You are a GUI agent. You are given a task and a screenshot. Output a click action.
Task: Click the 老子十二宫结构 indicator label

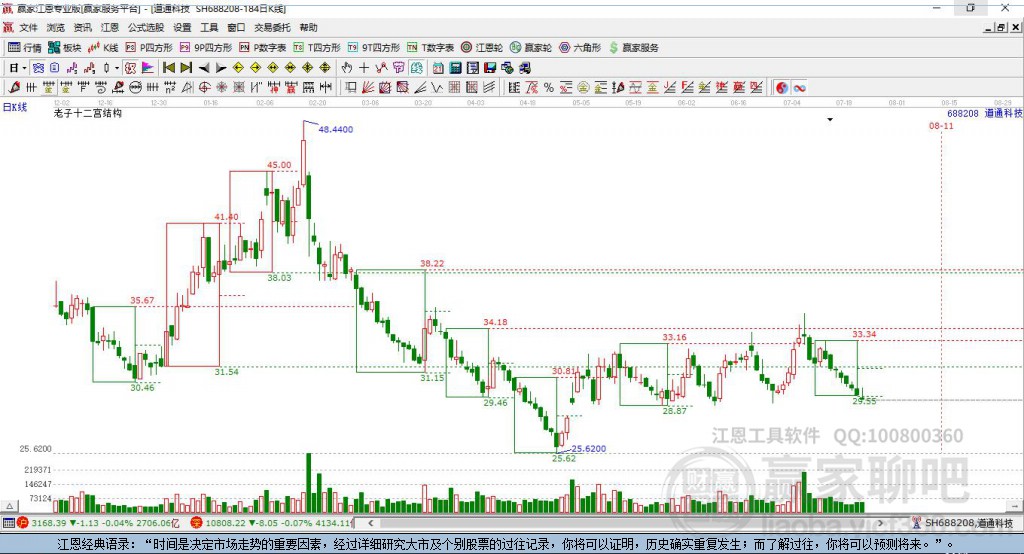(88, 113)
